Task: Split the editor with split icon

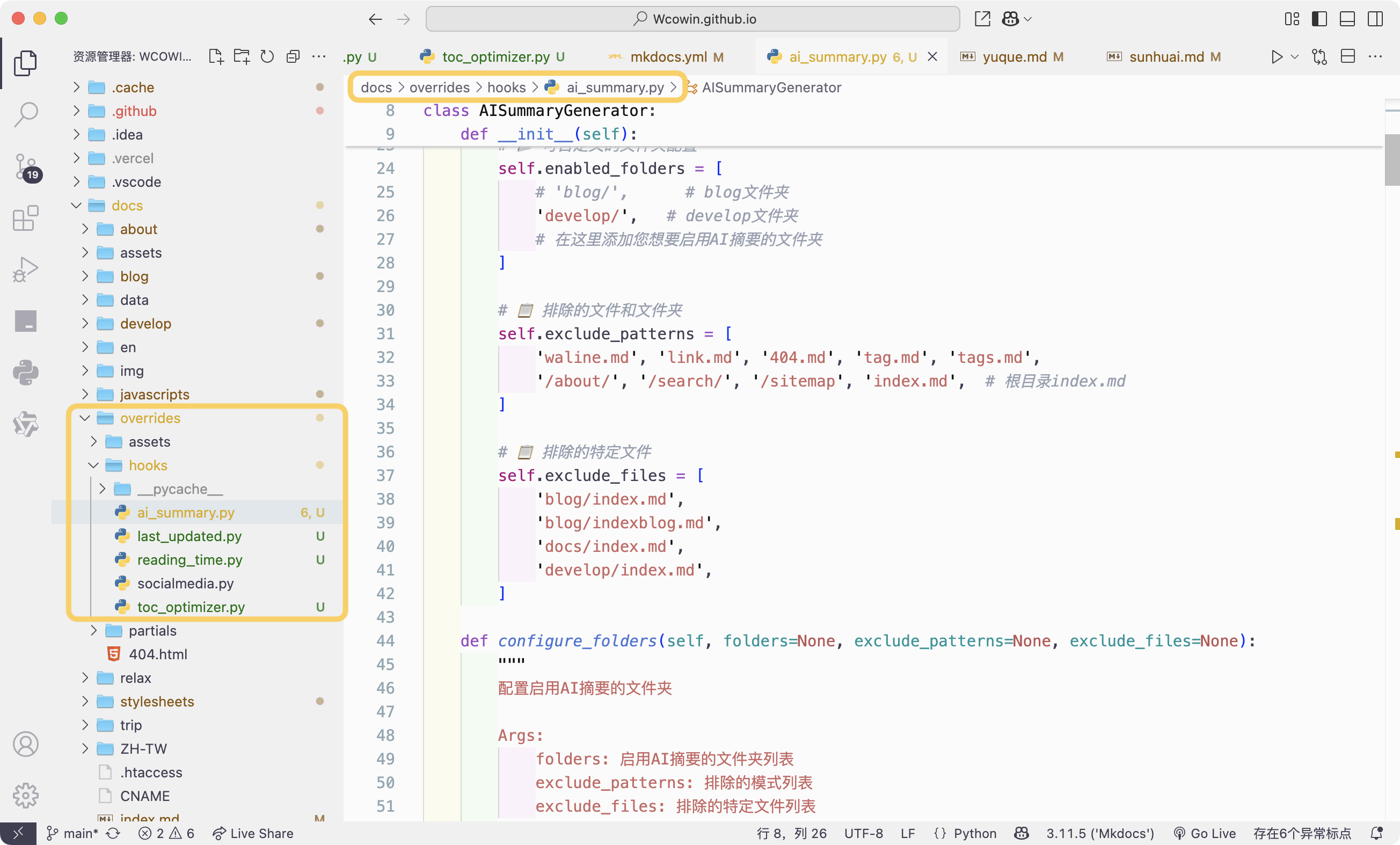Action: (1348, 56)
